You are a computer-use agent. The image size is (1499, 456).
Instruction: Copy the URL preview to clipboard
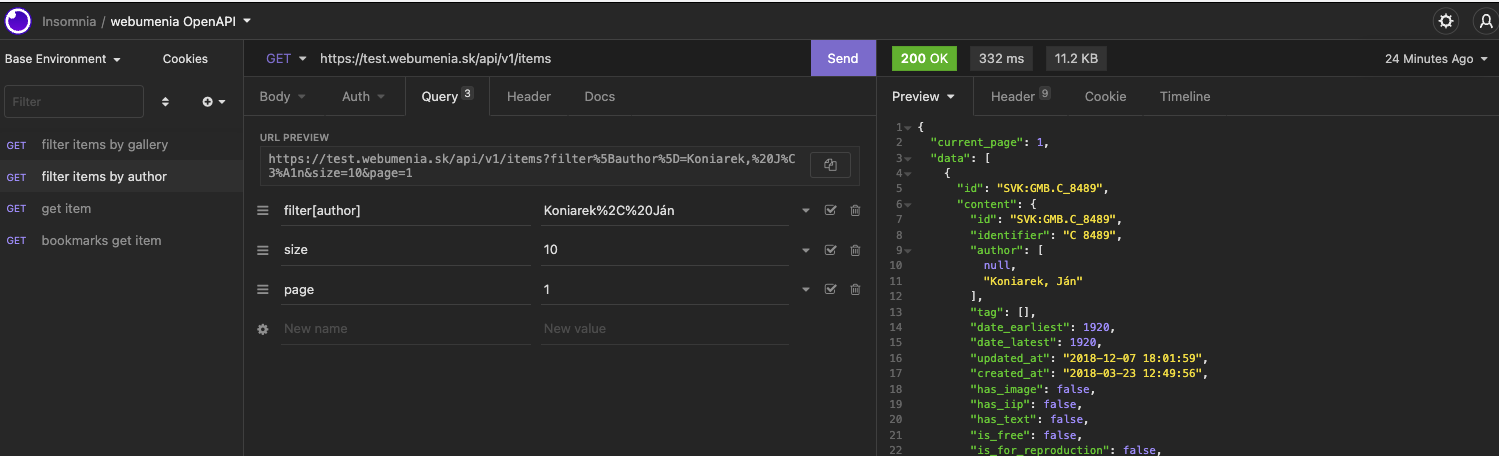[x=829, y=165]
